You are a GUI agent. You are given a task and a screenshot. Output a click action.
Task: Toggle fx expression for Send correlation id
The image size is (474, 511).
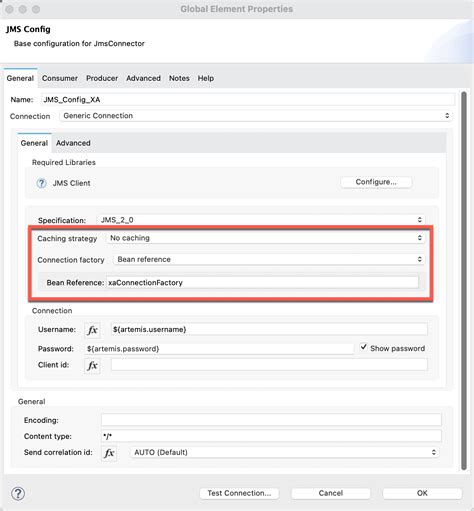pyautogui.click(x=109, y=453)
